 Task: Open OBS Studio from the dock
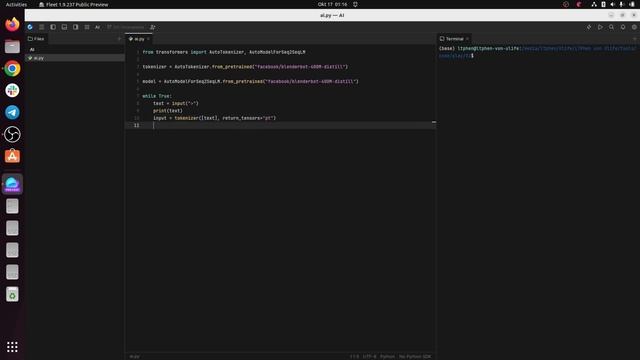tap(12, 134)
